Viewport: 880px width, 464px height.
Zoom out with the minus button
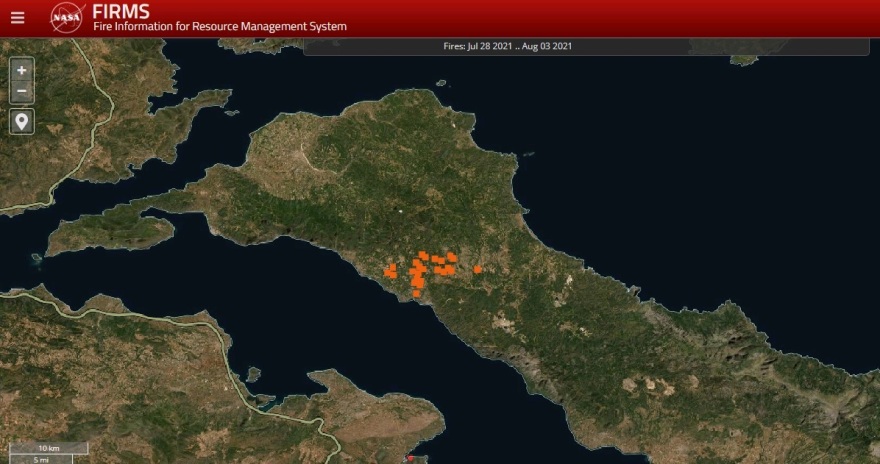[x=22, y=92]
